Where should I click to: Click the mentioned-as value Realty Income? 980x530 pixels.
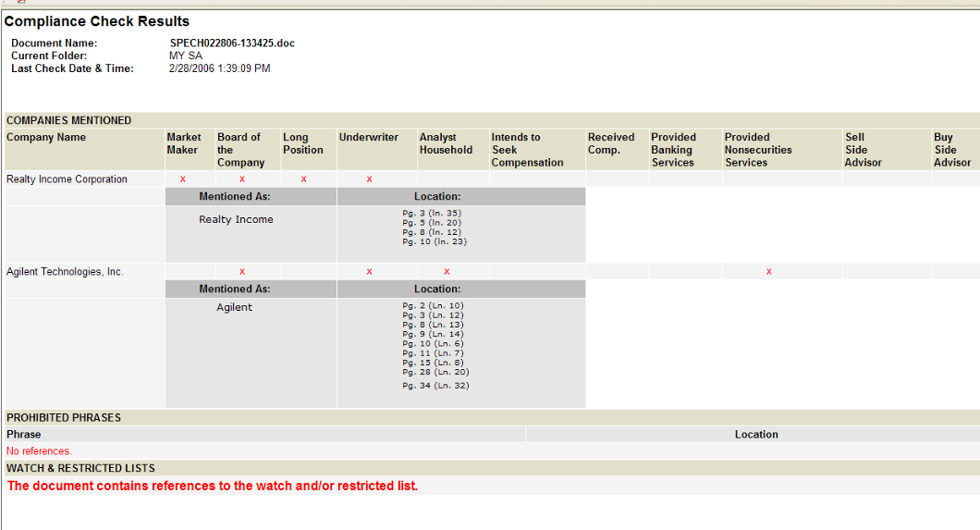tap(236, 219)
